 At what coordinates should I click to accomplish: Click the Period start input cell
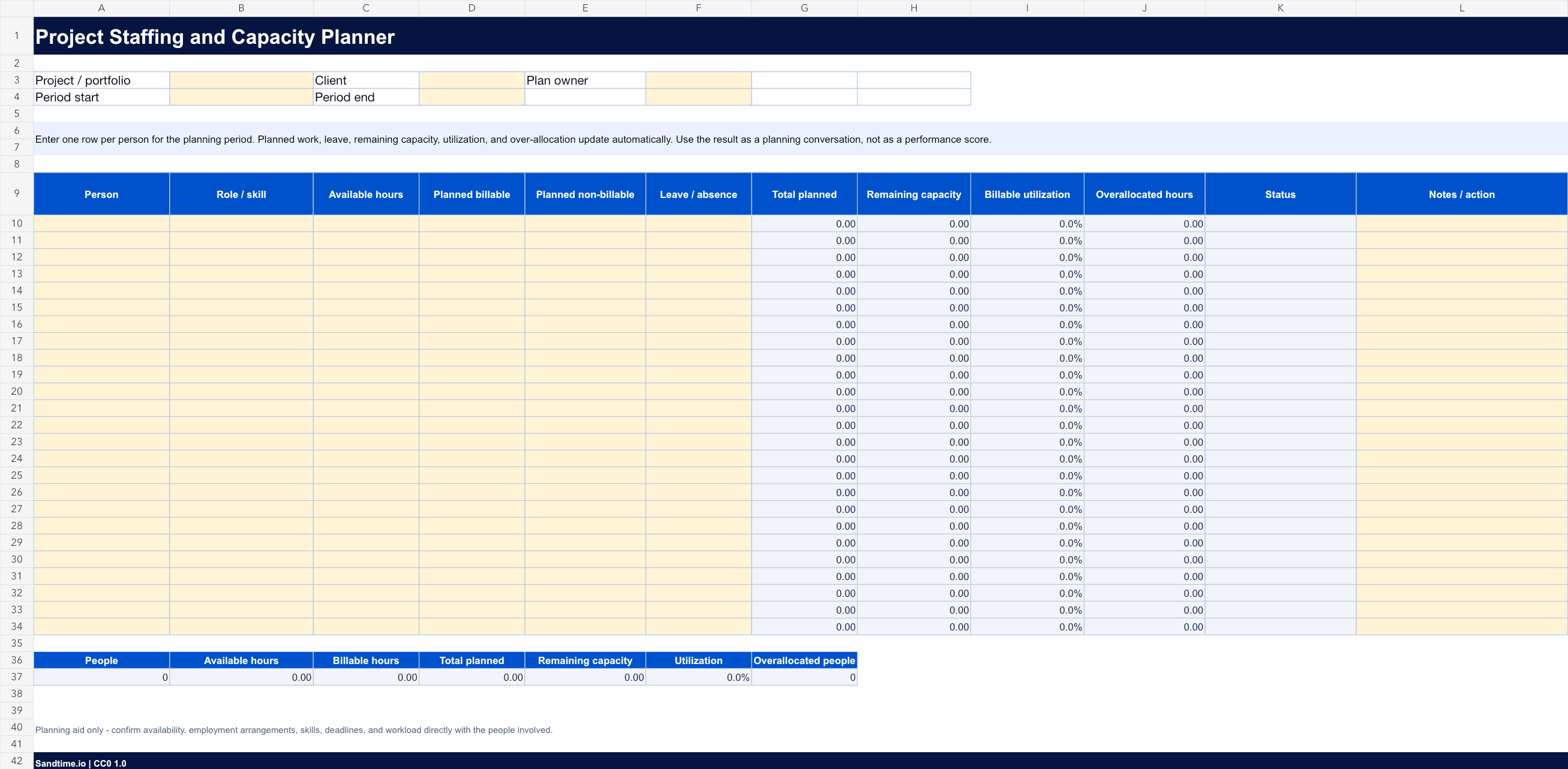click(x=241, y=97)
